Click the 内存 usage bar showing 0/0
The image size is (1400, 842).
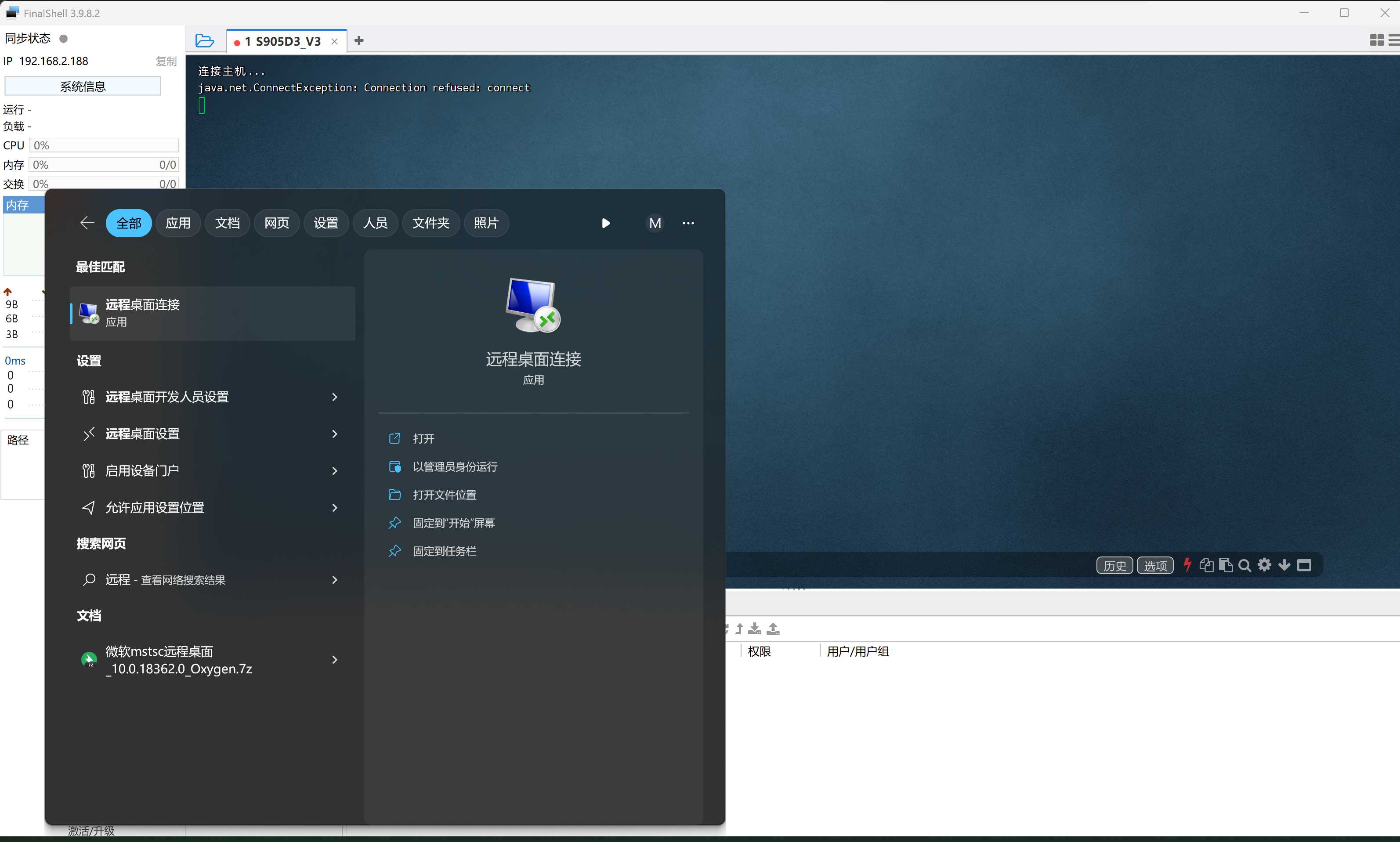[x=104, y=165]
